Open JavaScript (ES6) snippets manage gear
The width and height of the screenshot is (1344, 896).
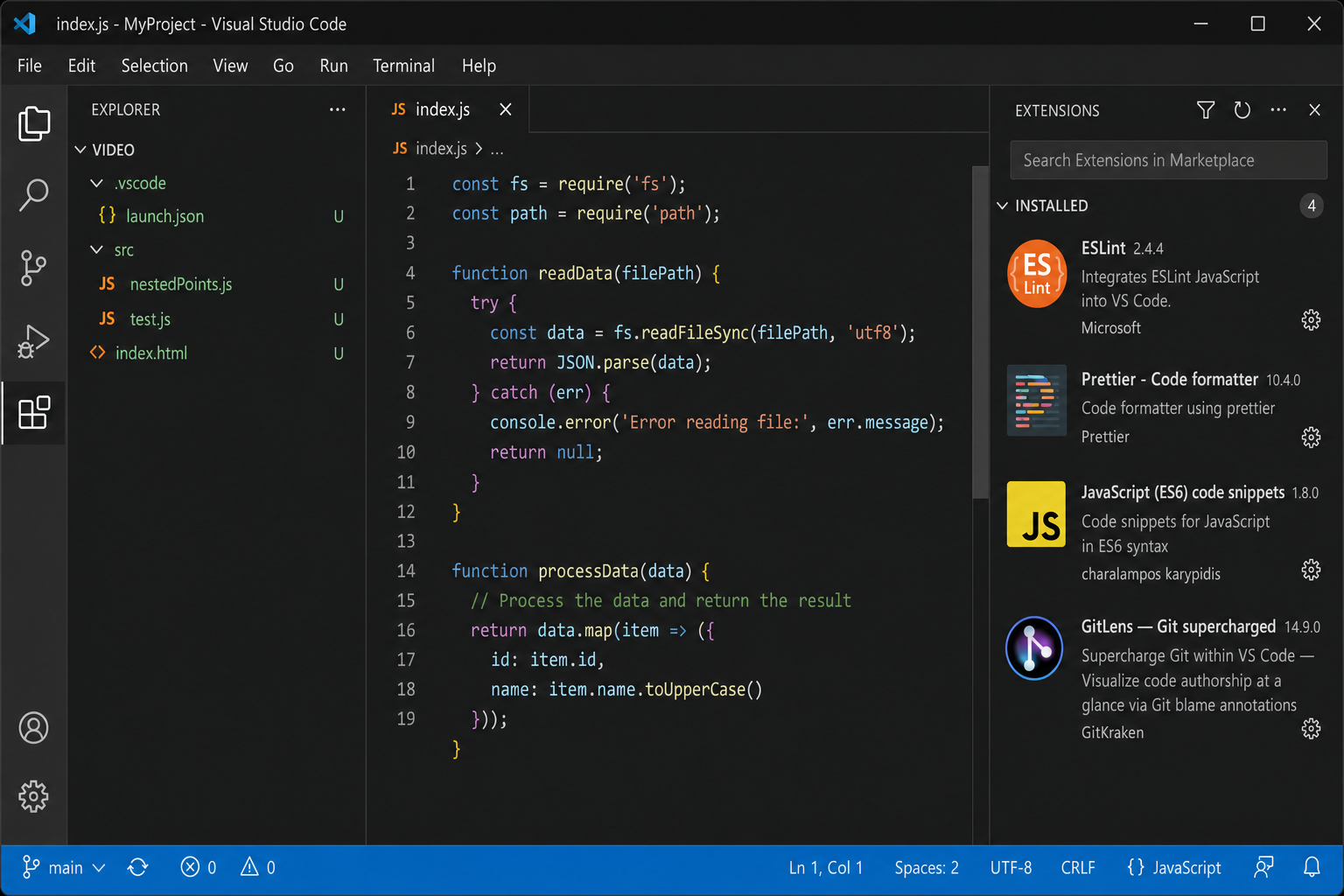(1311, 570)
